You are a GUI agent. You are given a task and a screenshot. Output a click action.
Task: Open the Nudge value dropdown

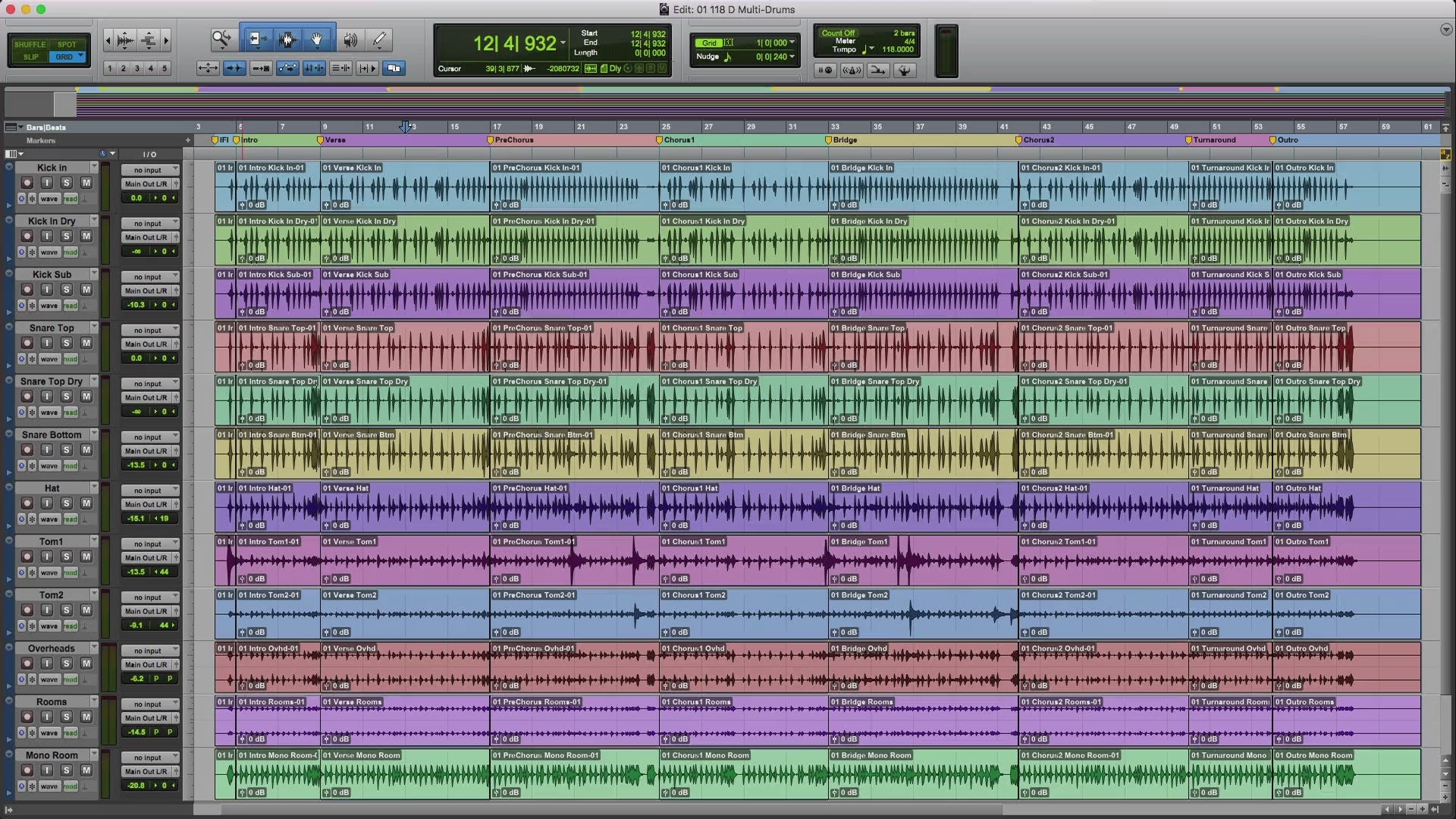tap(792, 57)
